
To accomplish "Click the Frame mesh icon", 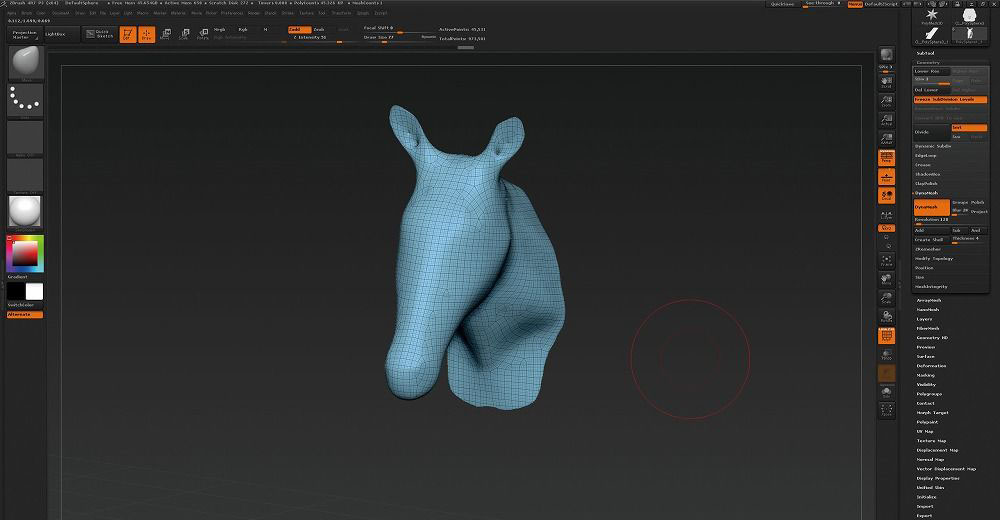I will click(886, 260).
